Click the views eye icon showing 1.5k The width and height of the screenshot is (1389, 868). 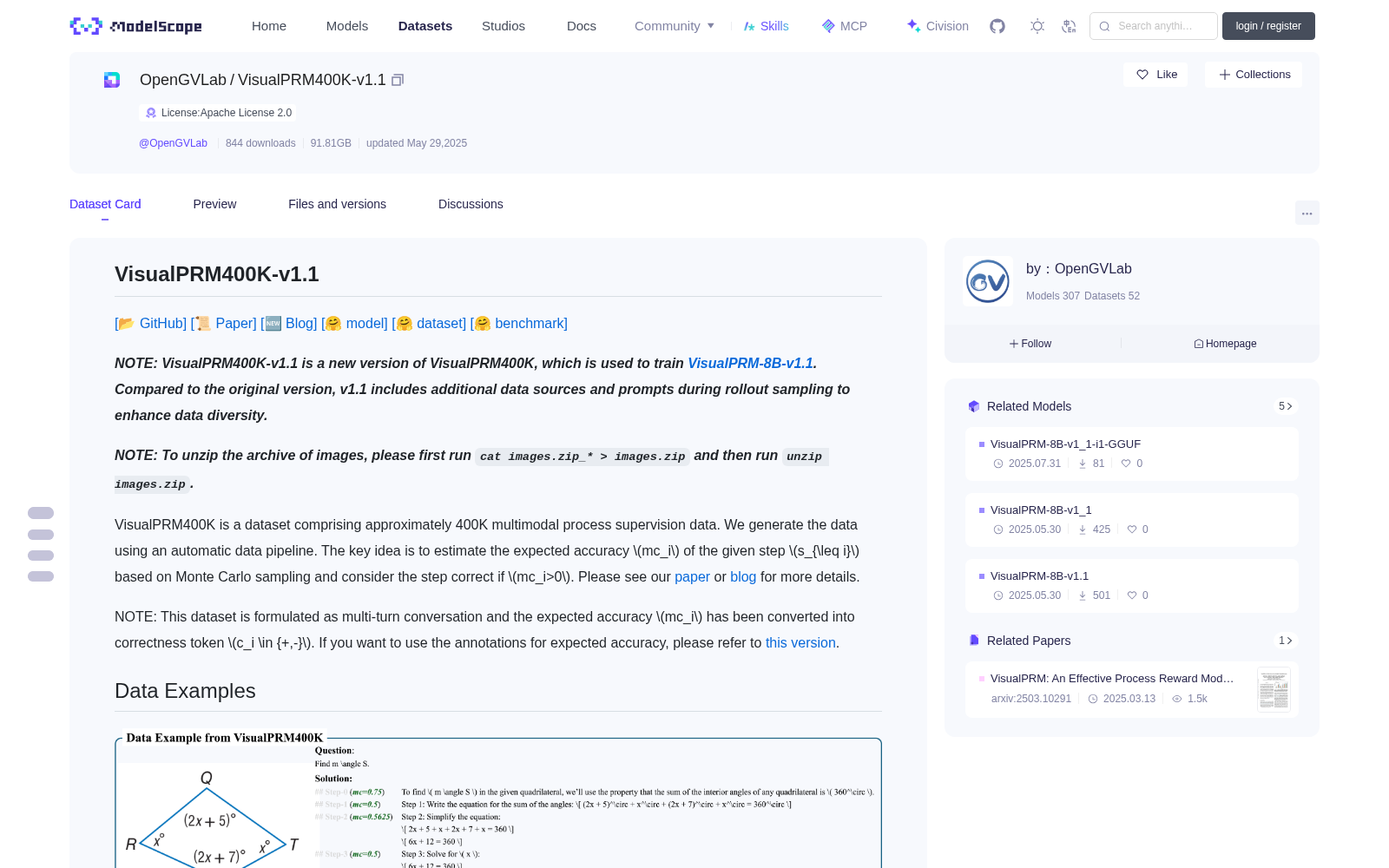[1177, 699]
